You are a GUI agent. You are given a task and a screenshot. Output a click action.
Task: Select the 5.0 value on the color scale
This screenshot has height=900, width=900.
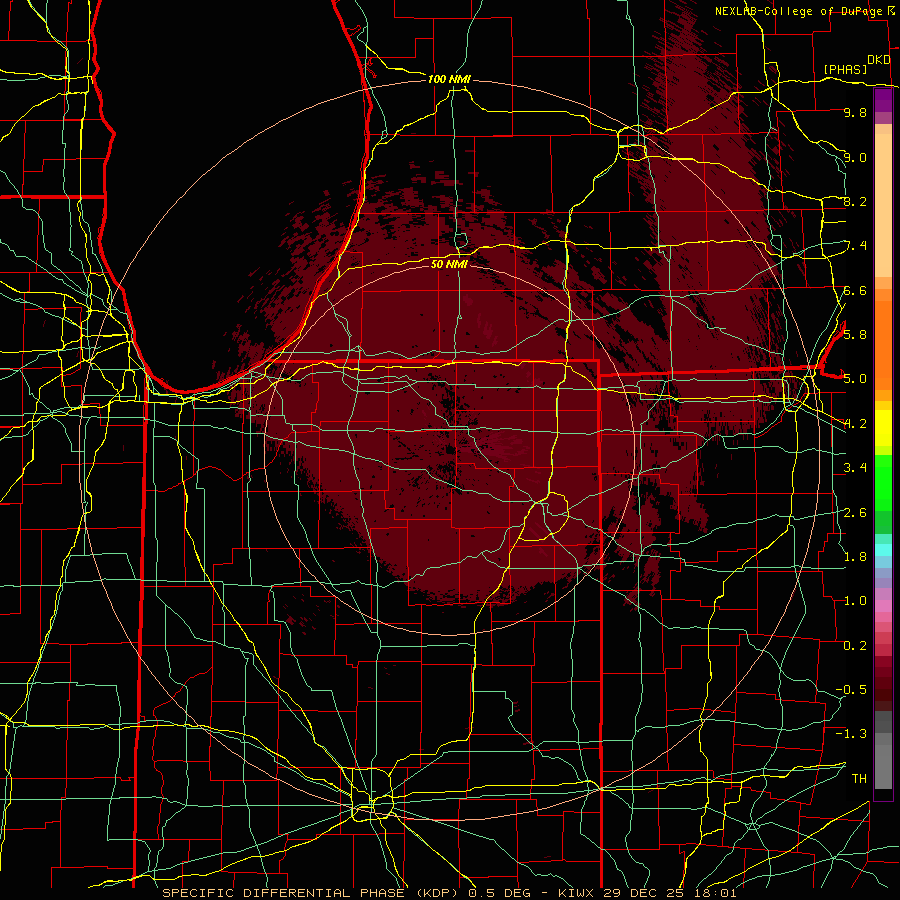(855, 379)
